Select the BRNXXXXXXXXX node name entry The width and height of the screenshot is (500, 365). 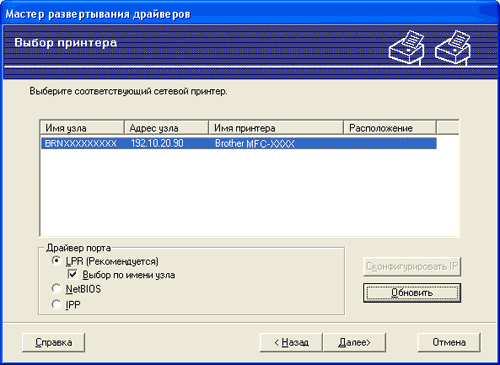tap(81, 144)
